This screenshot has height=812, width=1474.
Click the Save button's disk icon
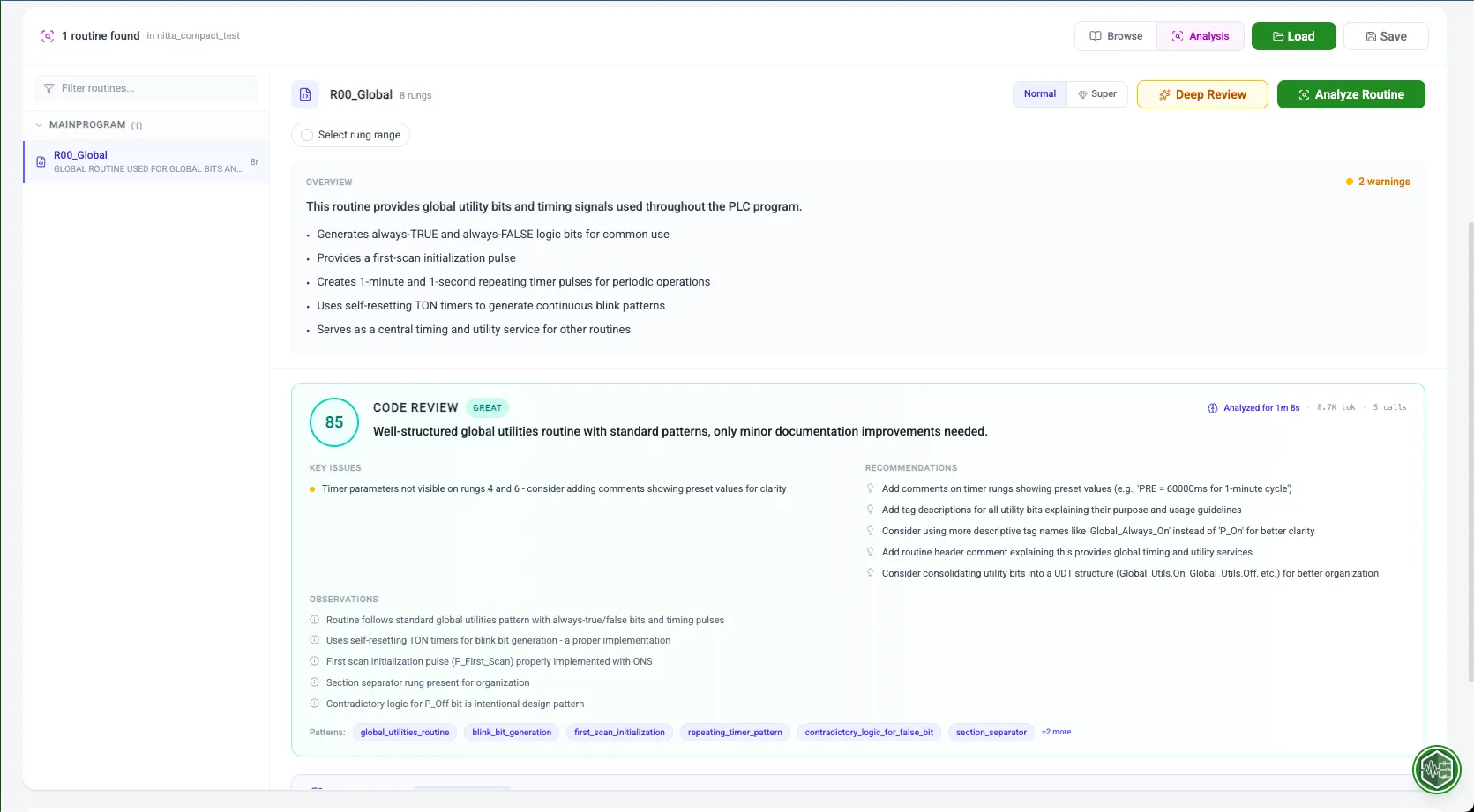[x=1371, y=37]
